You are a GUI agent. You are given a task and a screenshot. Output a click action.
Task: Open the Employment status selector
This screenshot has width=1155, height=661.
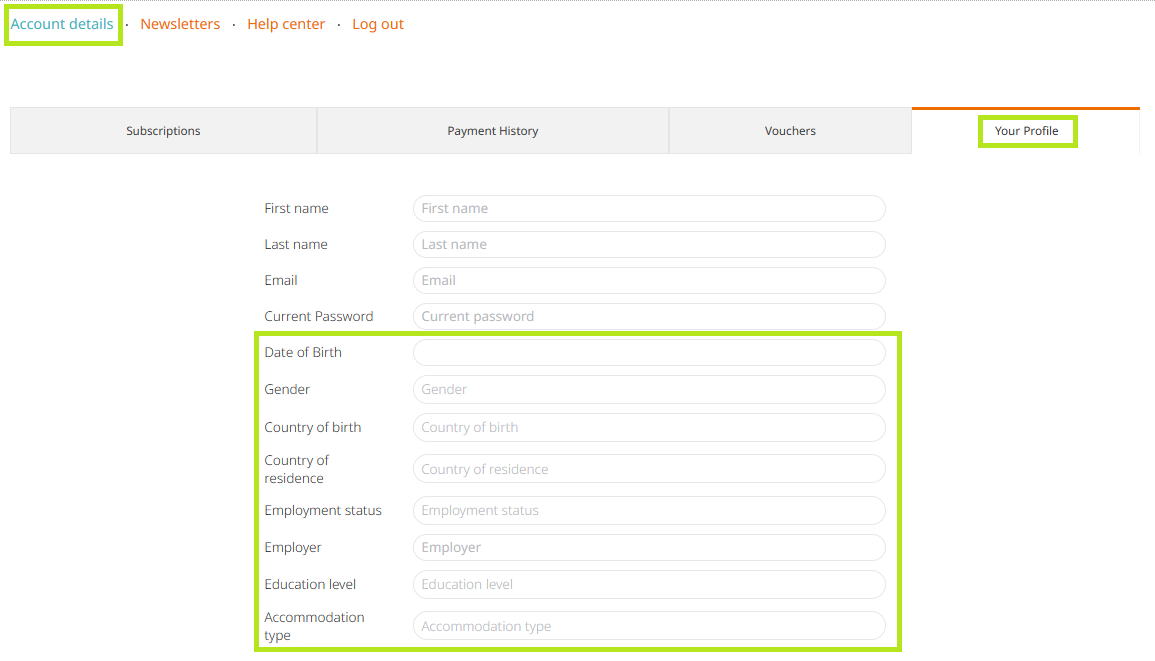[649, 511]
